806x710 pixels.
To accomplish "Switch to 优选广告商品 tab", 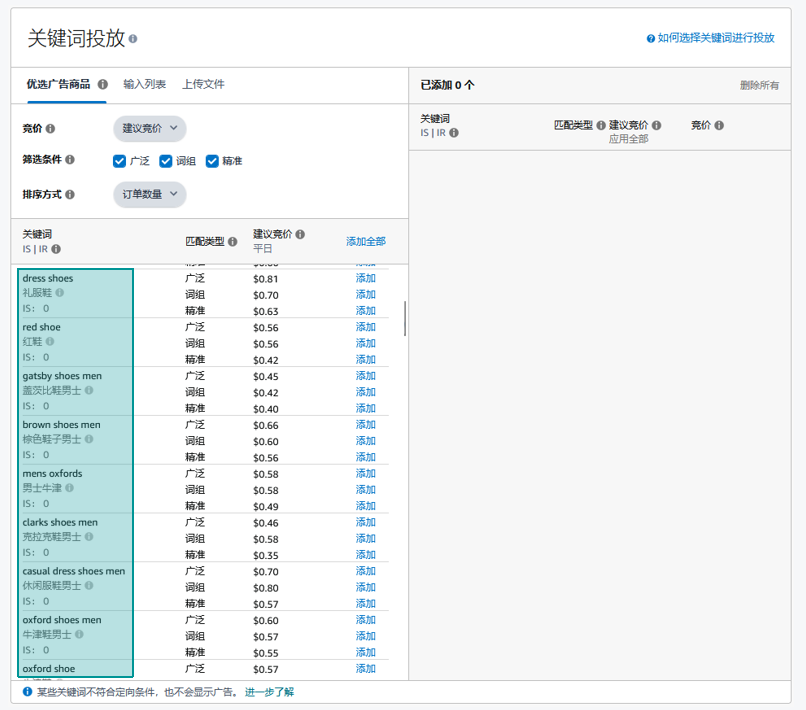I will coord(59,84).
